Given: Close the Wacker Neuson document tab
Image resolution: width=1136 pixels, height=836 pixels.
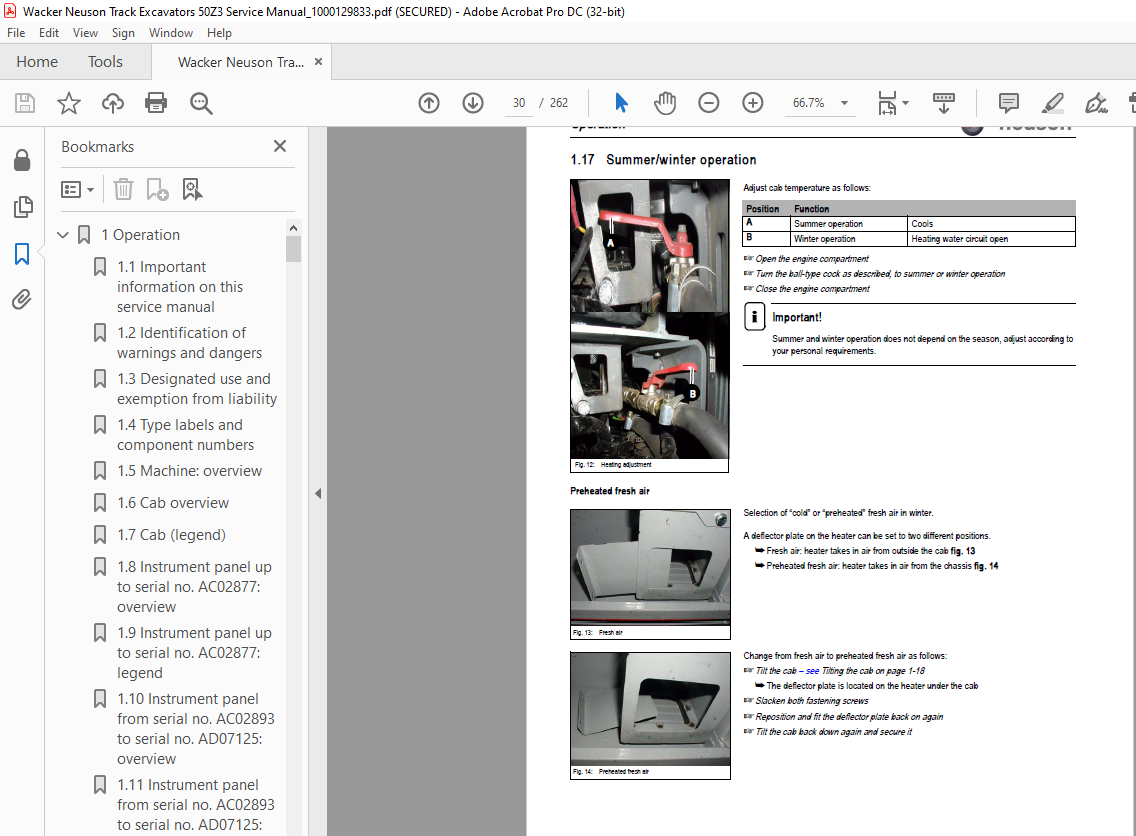Looking at the screenshot, I should pyautogui.click(x=318, y=62).
